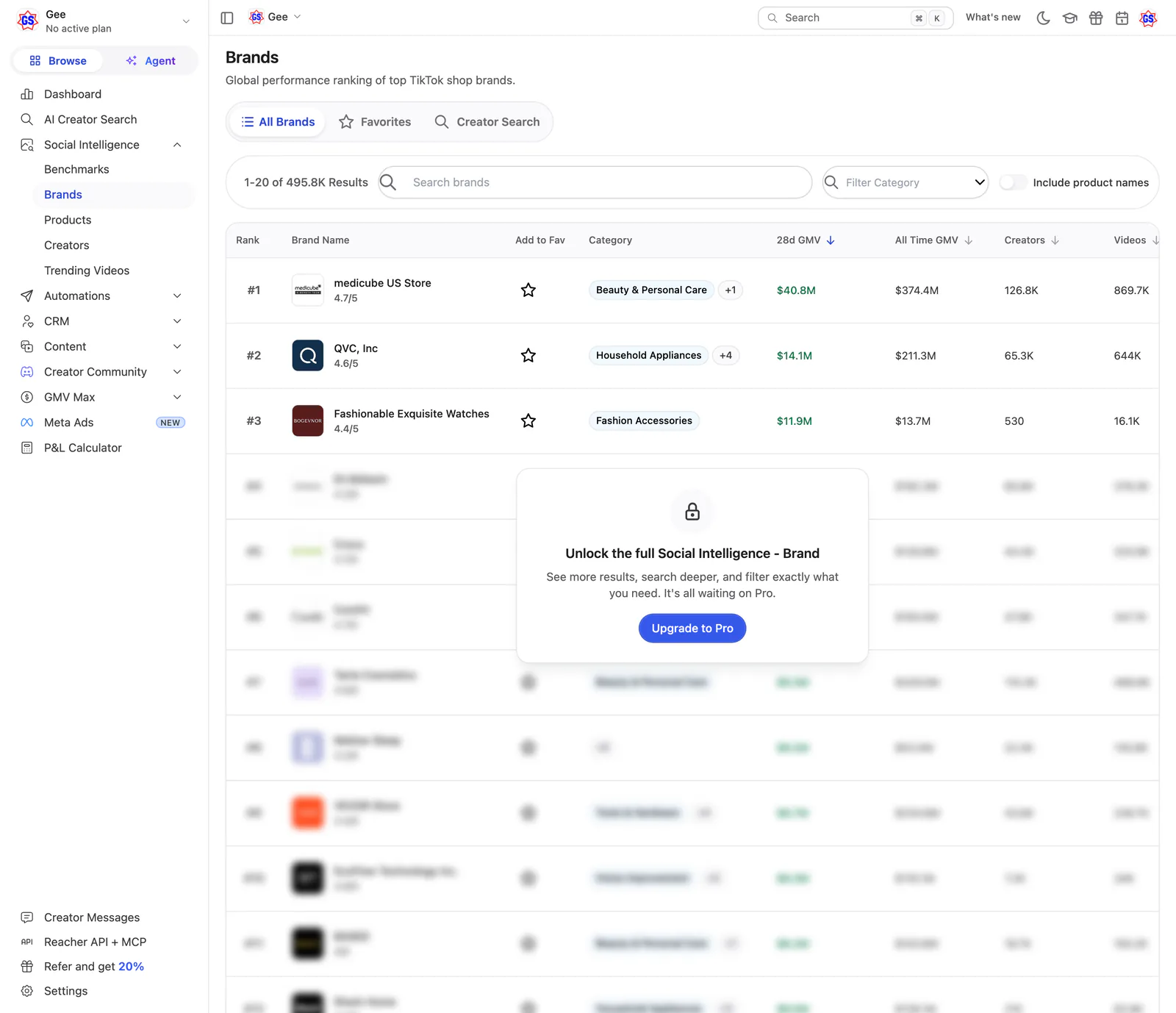Toggle Include product names switch

click(x=1013, y=182)
